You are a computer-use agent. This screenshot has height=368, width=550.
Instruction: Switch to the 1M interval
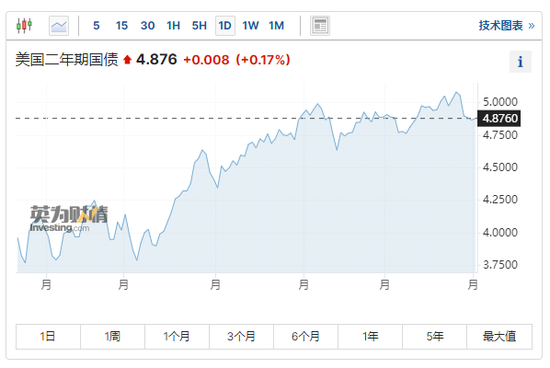(276, 26)
